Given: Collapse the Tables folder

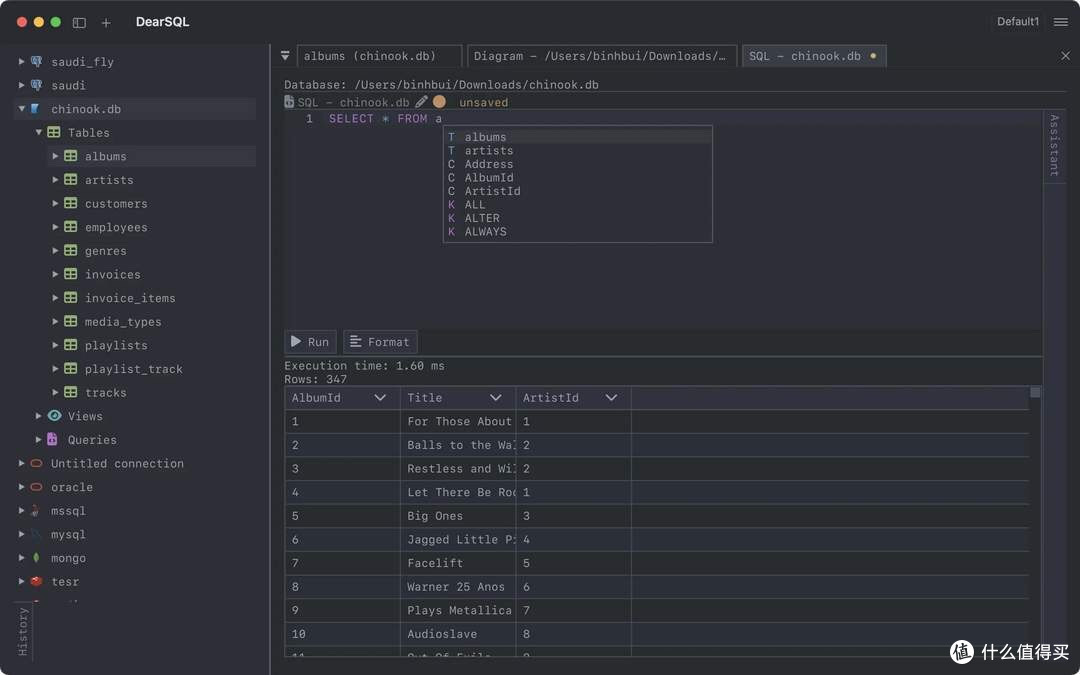Looking at the screenshot, I should tap(39, 132).
